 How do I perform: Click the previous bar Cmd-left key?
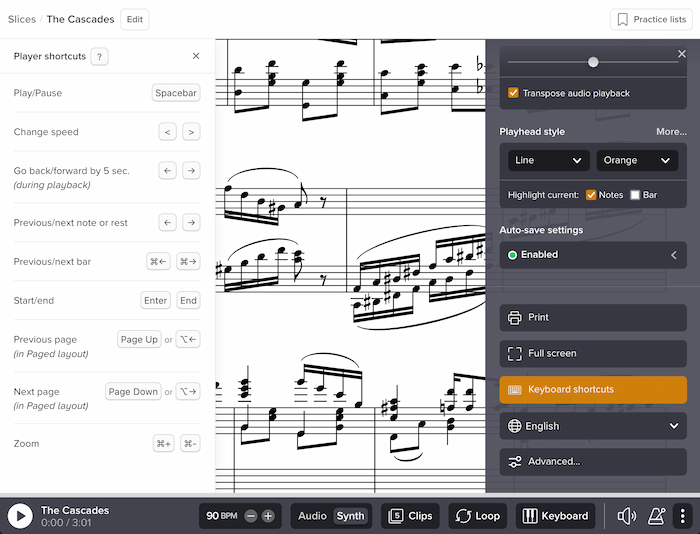pyautogui.click(x=158, y=261)
